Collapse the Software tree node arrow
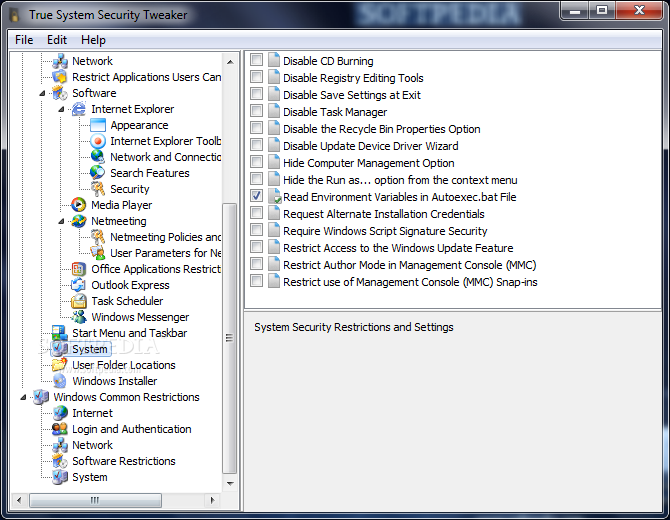This screenshot has height=520, width=670. click(42, 93)
